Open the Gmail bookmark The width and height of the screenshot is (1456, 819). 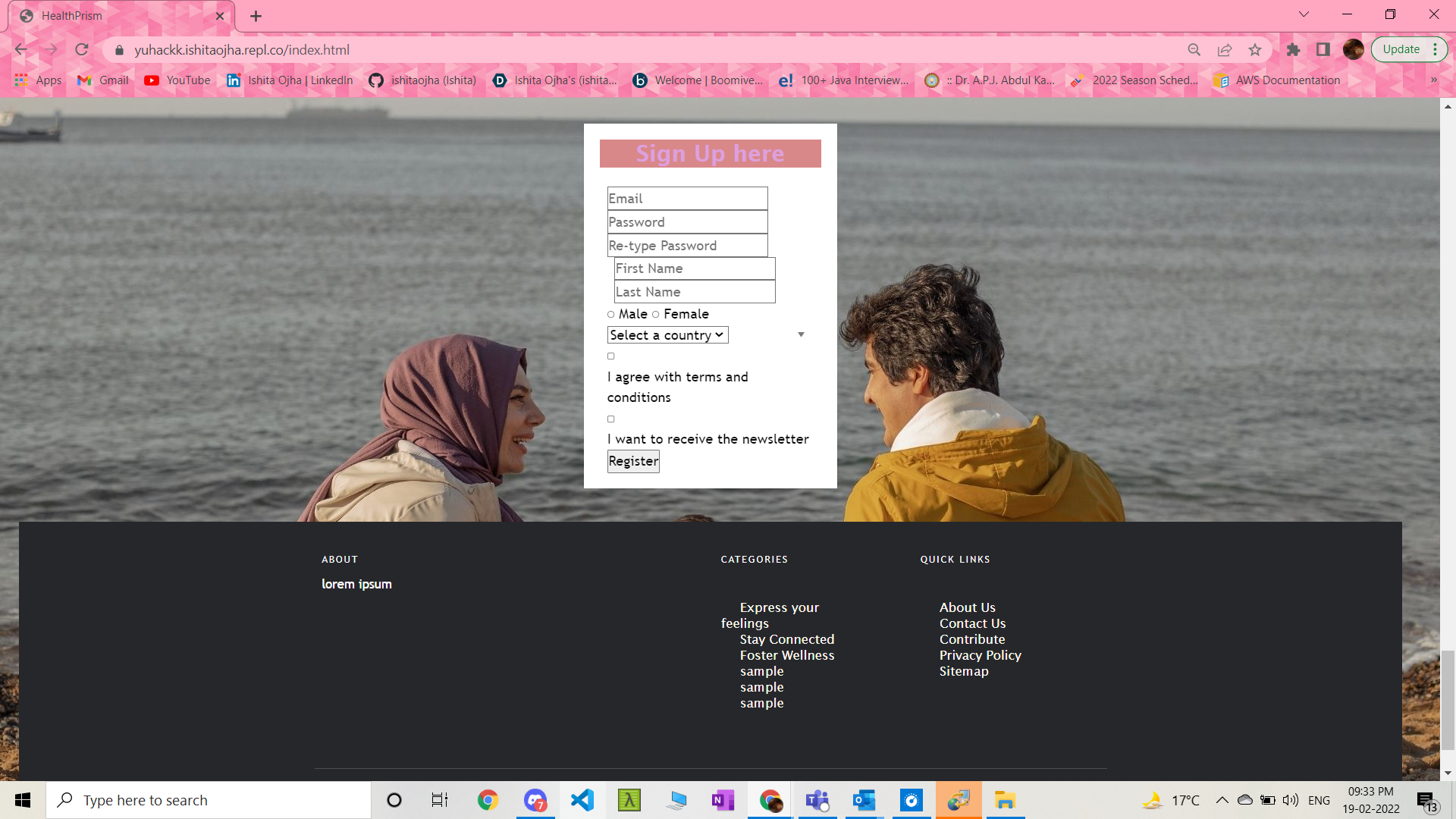(103, 80)
